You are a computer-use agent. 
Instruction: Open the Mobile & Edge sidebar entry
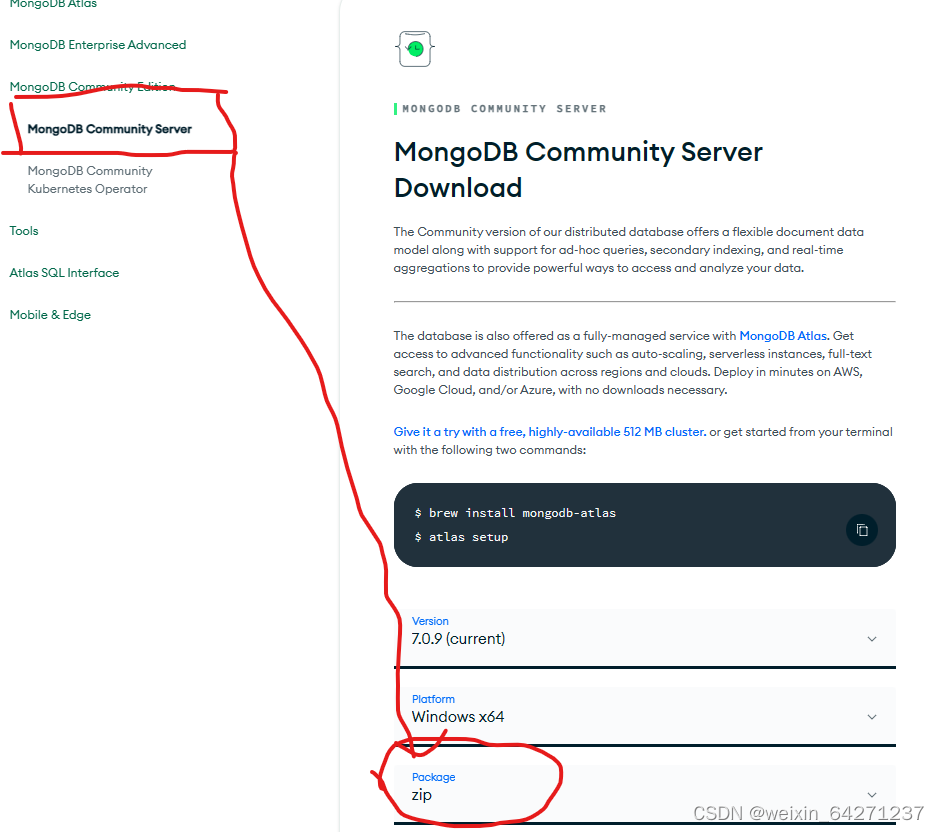[x=50, y=314]
